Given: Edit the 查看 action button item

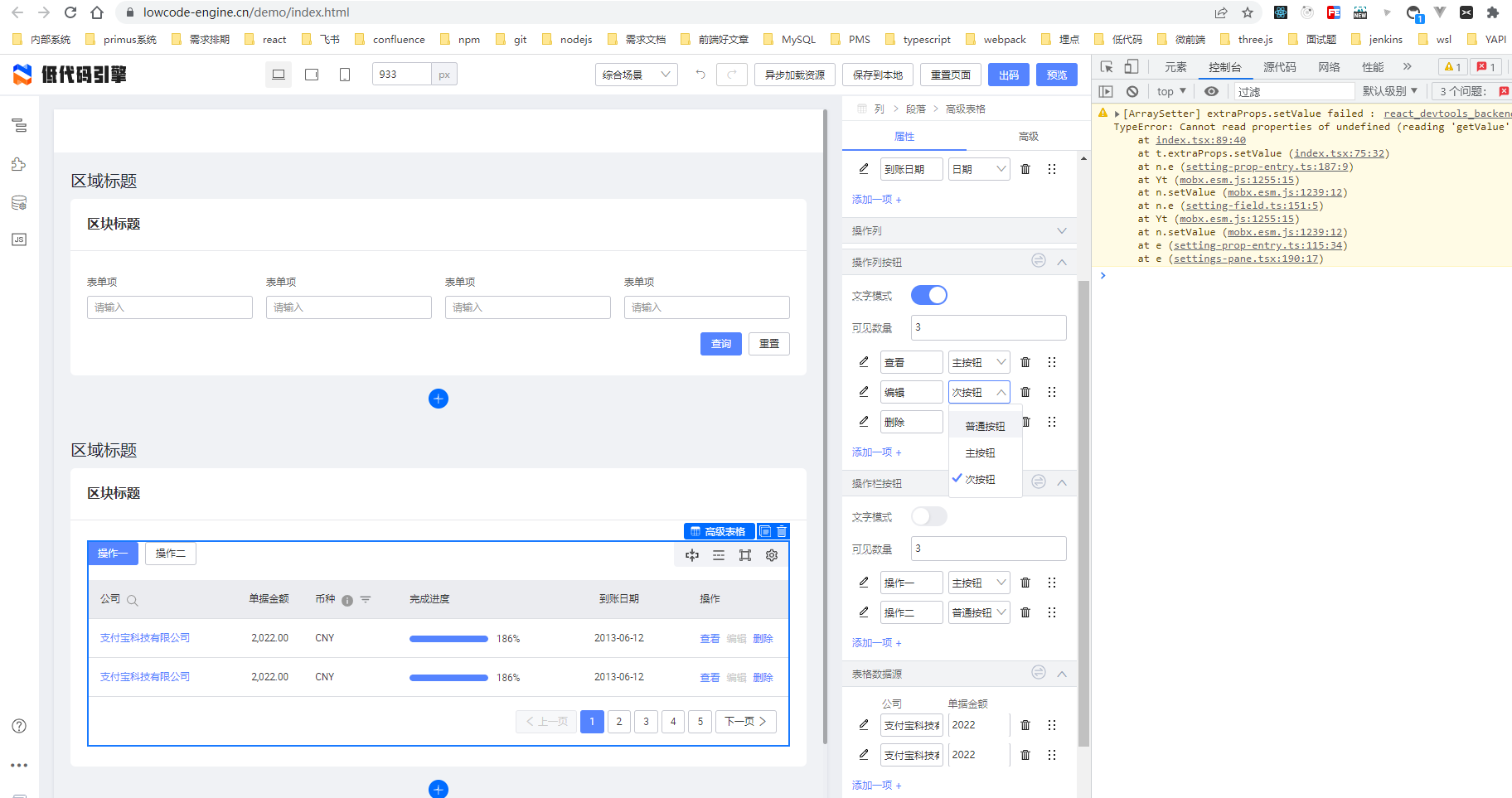Looking at the screenshot, I should point(864,362).
